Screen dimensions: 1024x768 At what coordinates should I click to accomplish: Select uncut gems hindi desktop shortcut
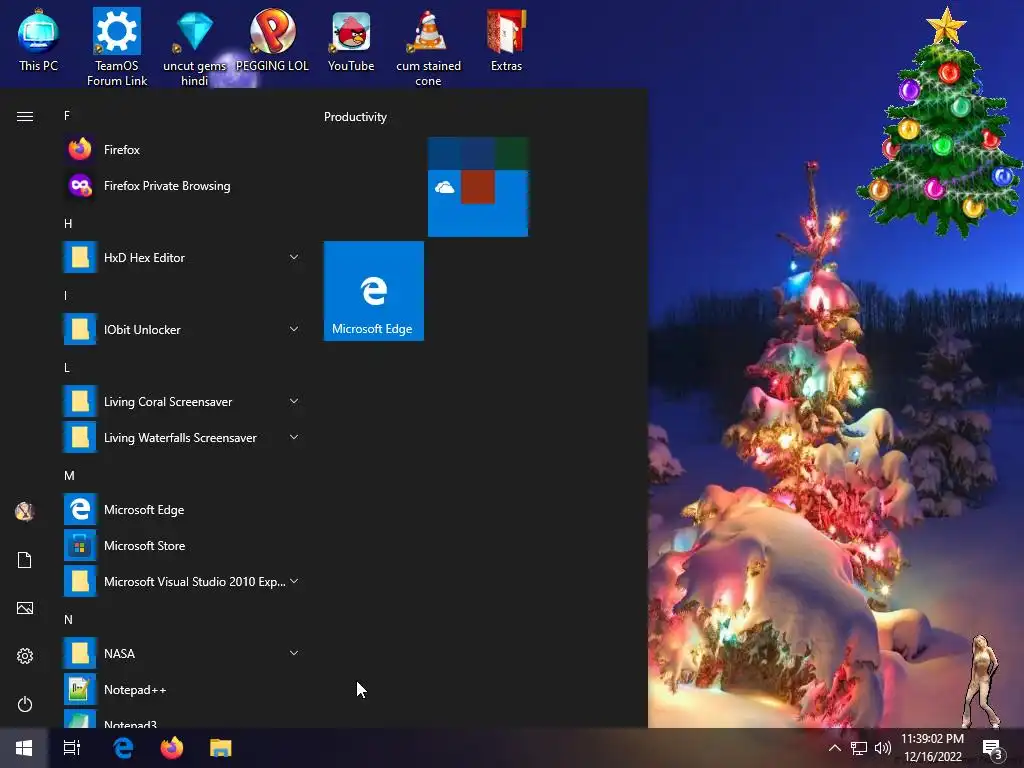195,47
